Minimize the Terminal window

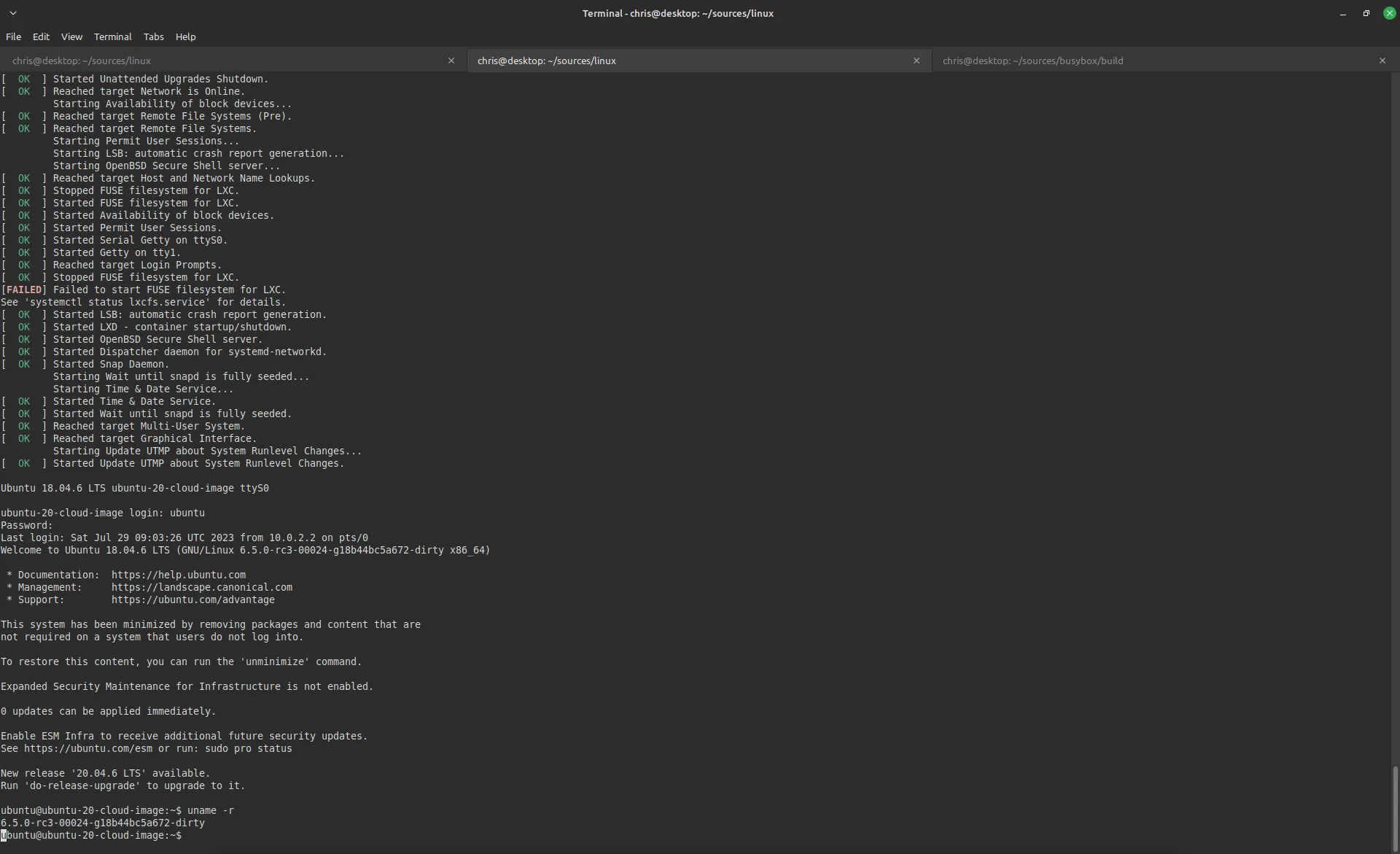click(x=1342, y=13)
